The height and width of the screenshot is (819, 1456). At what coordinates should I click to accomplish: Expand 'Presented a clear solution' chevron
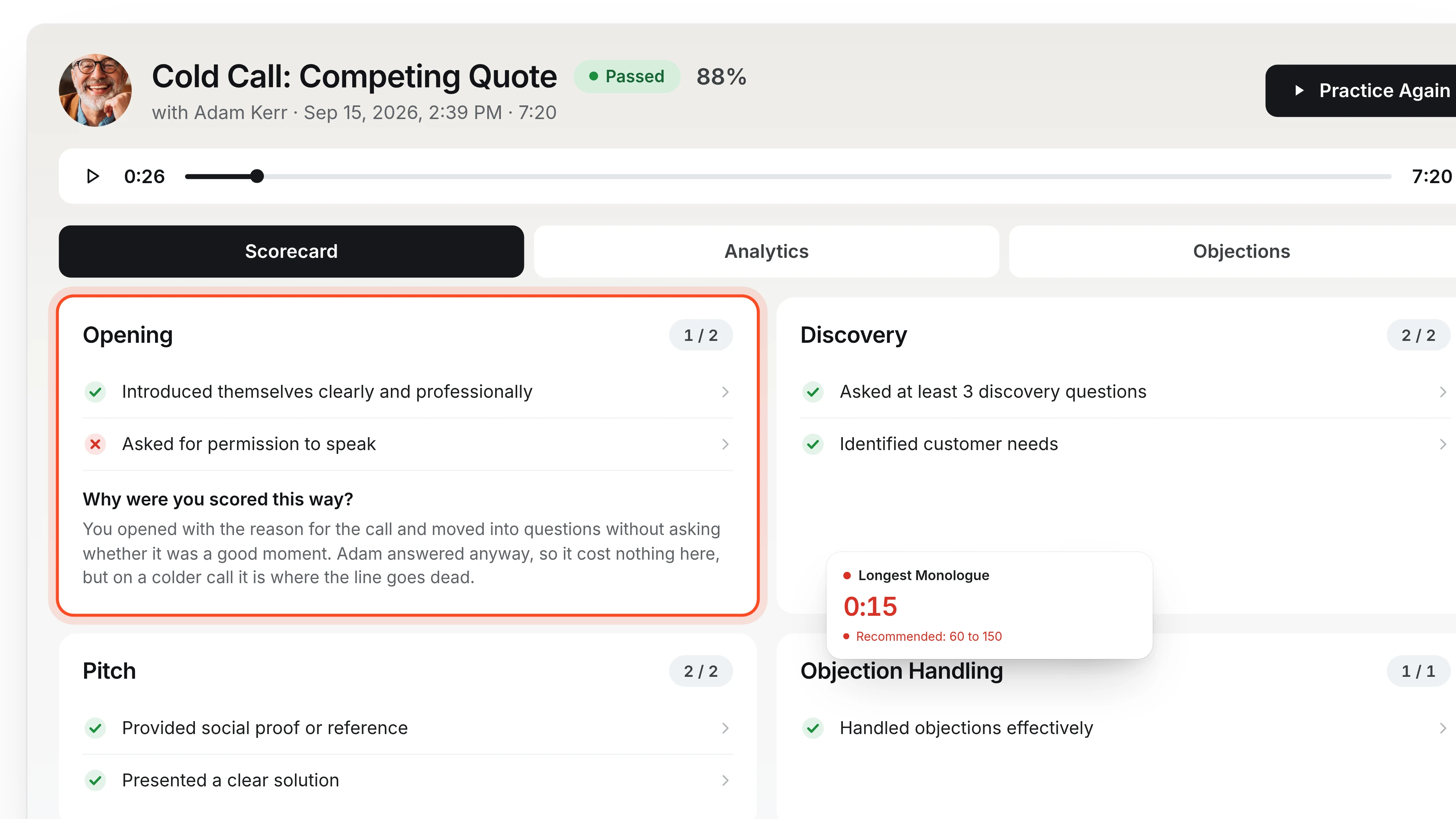pyautogui.click(x=725, y=781)
